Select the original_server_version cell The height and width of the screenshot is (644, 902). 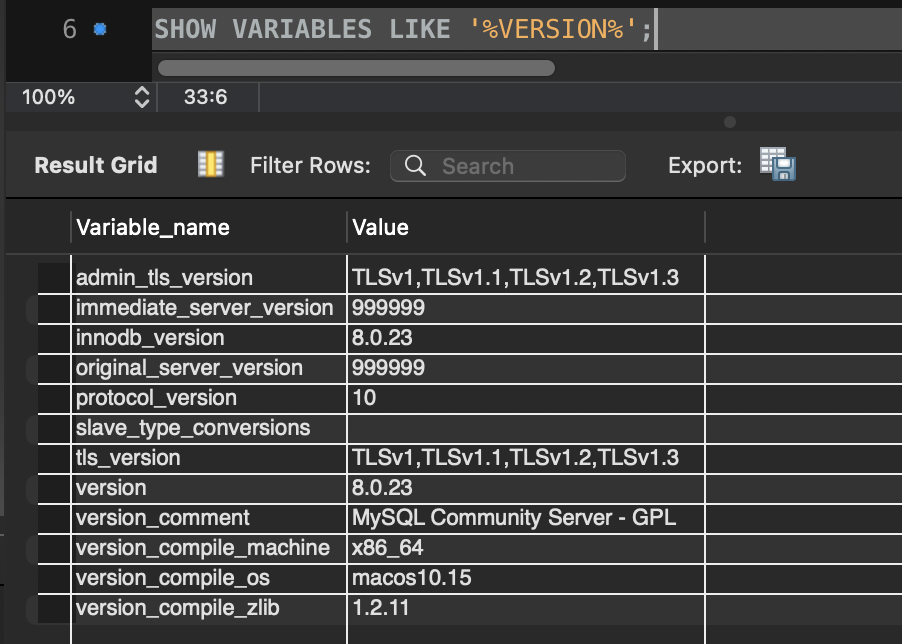coord(209,368)
